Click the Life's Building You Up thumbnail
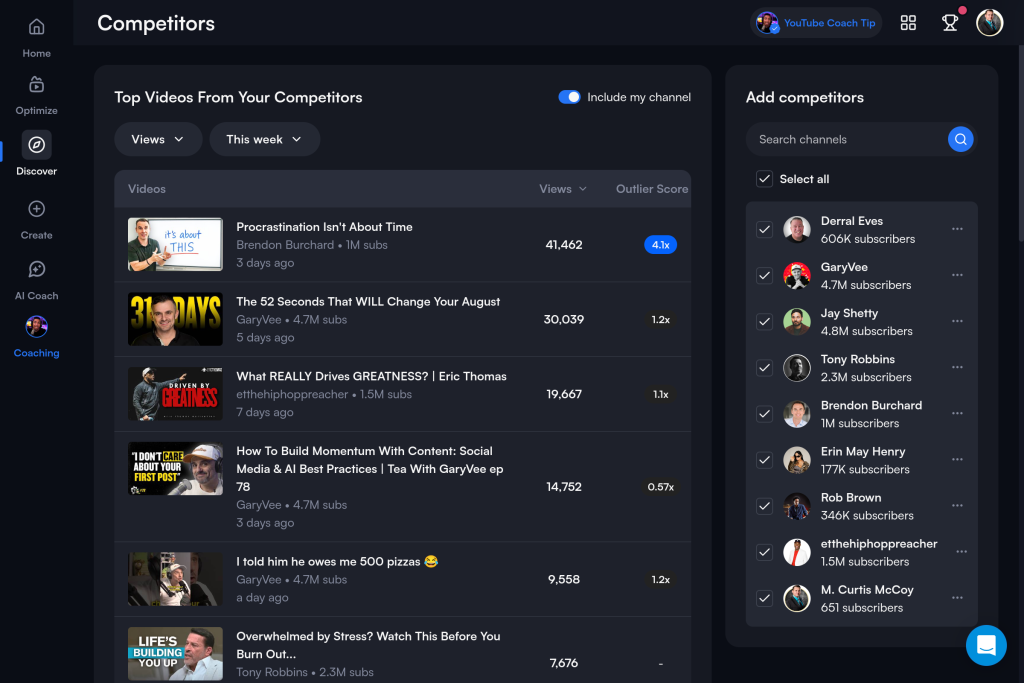This screenshot has height=683, width=1024. (175, 654)
